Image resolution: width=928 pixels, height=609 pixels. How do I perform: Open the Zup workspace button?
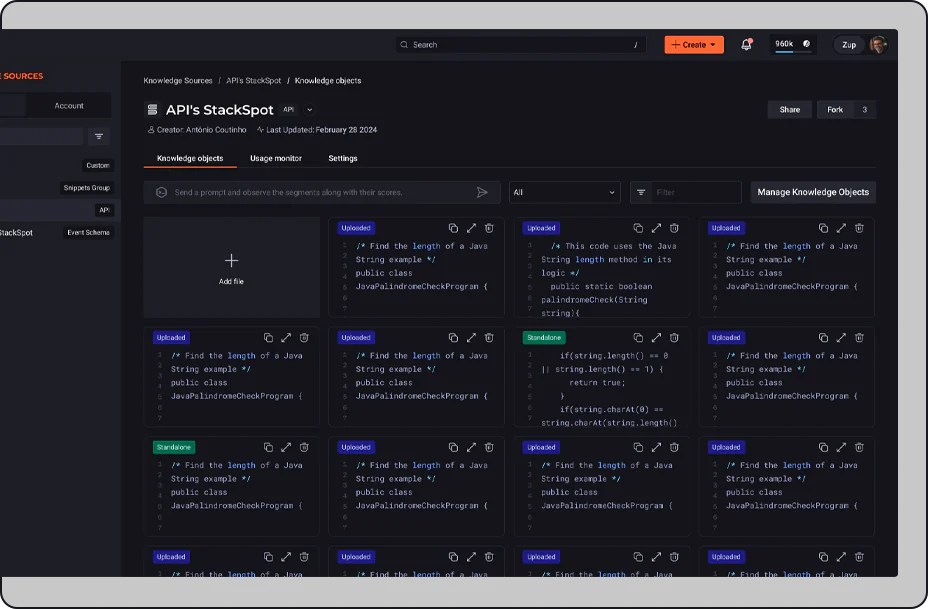pos(849,44)
